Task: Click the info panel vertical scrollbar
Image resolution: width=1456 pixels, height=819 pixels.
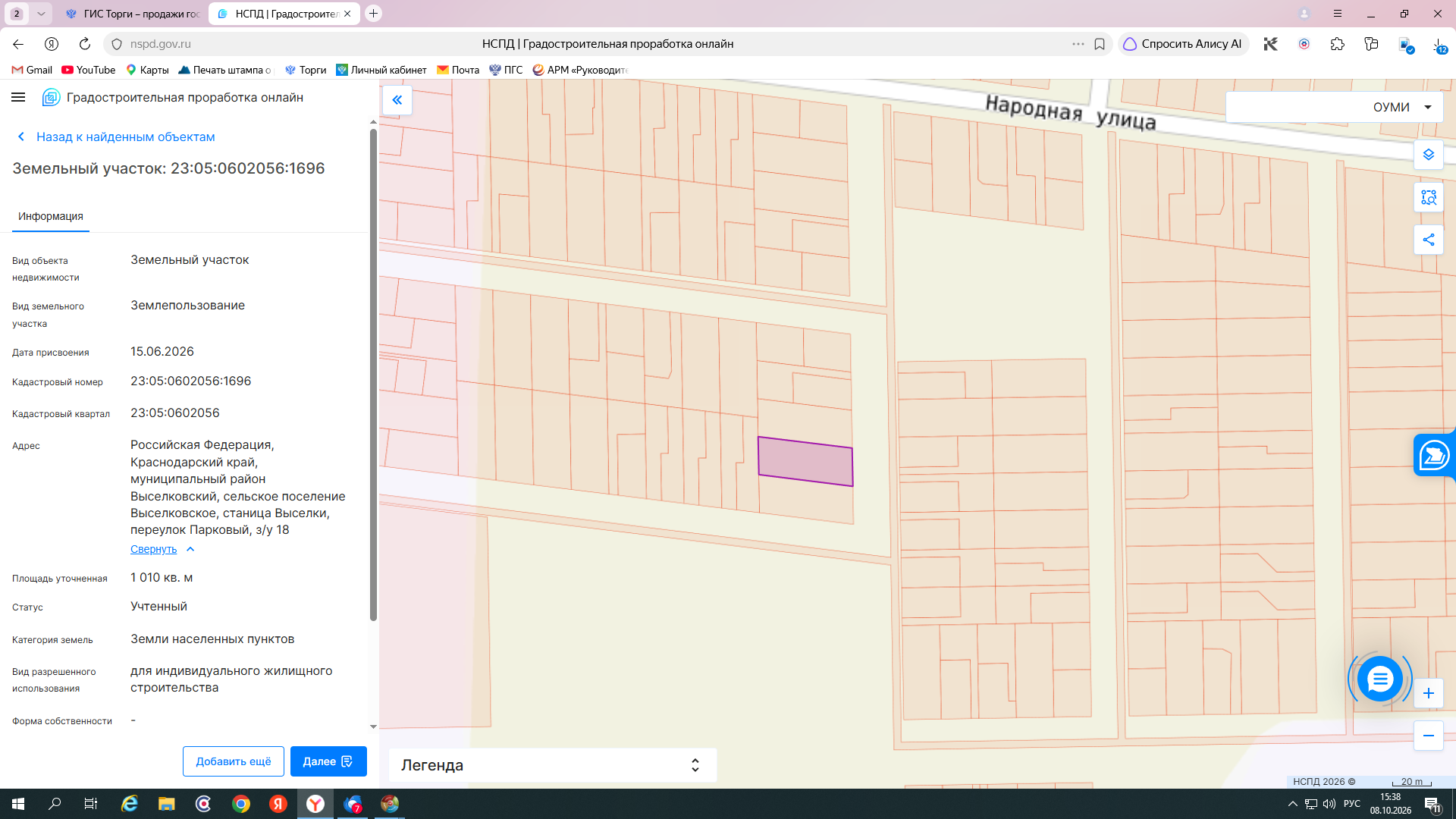Action: click(x=373, y=375)
